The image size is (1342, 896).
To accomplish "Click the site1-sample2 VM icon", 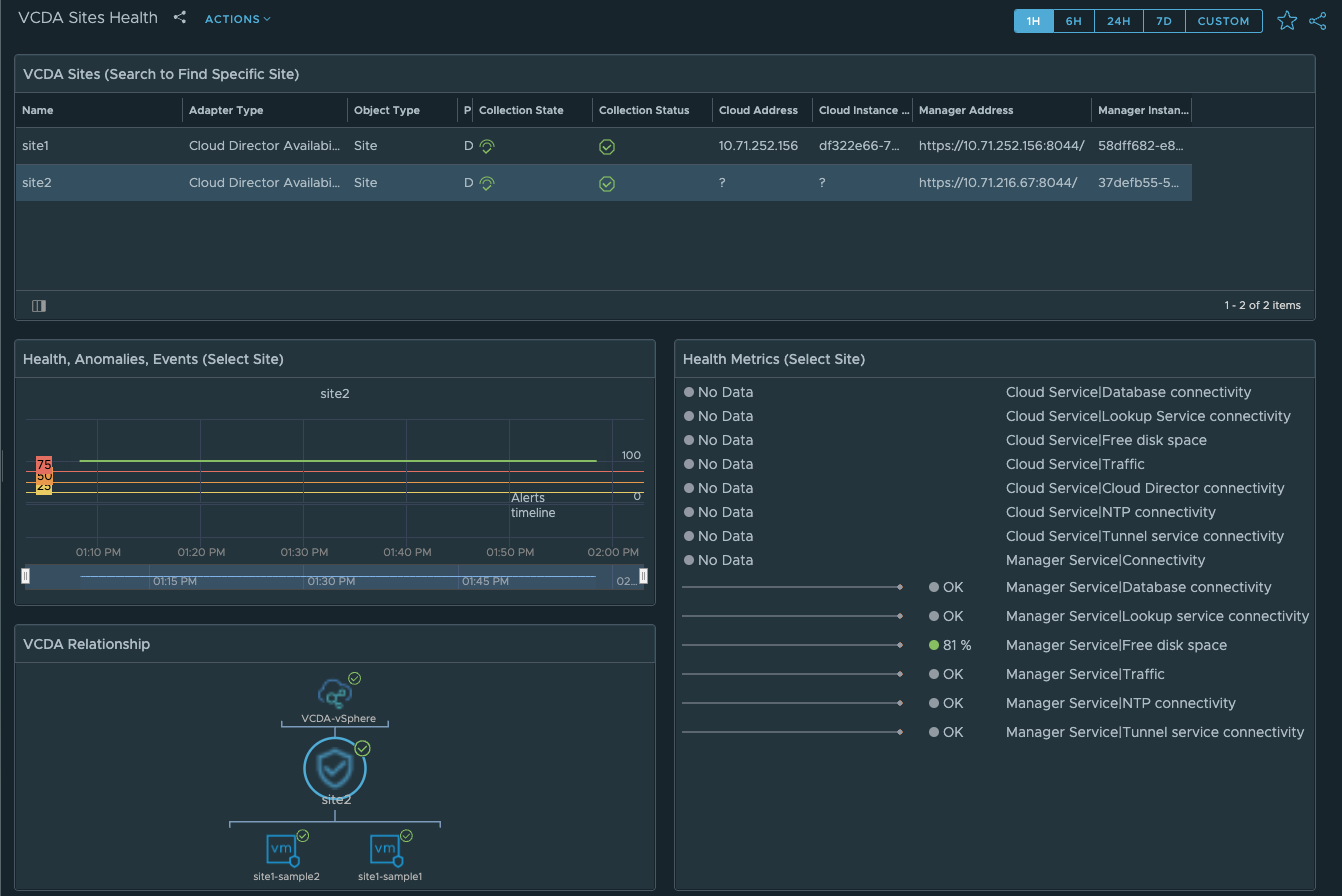I will point(283,850).
